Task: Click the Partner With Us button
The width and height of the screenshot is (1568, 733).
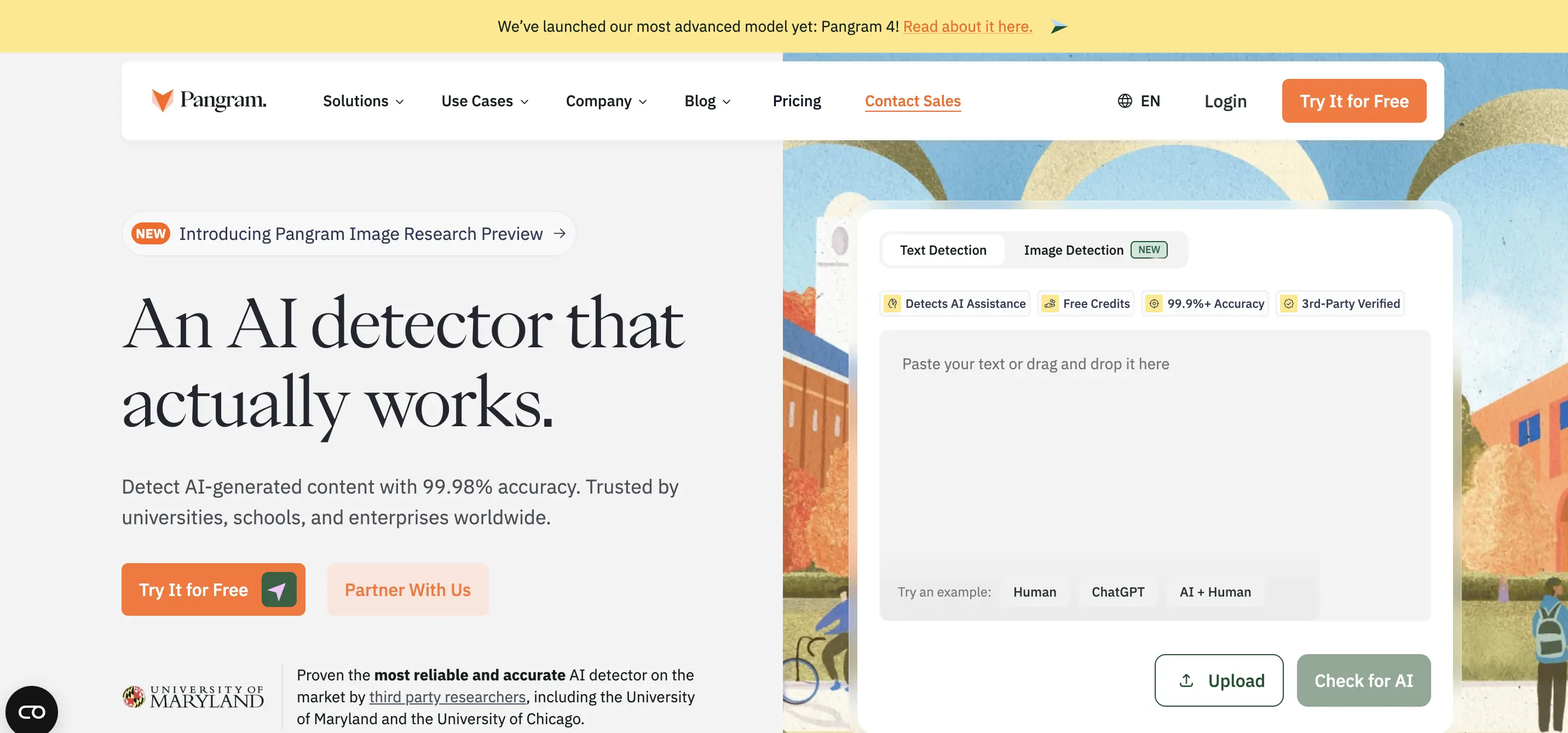Action: click(x=408, y=589)
